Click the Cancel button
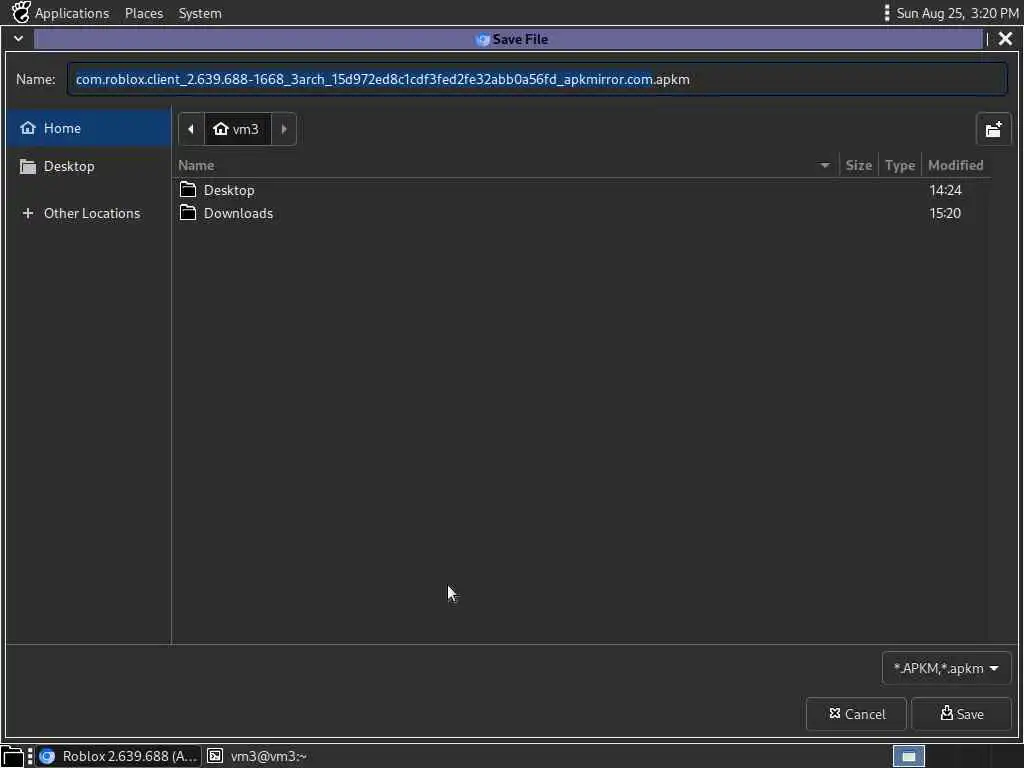This screenshot has height=768, width=1024. pos(856,714)
